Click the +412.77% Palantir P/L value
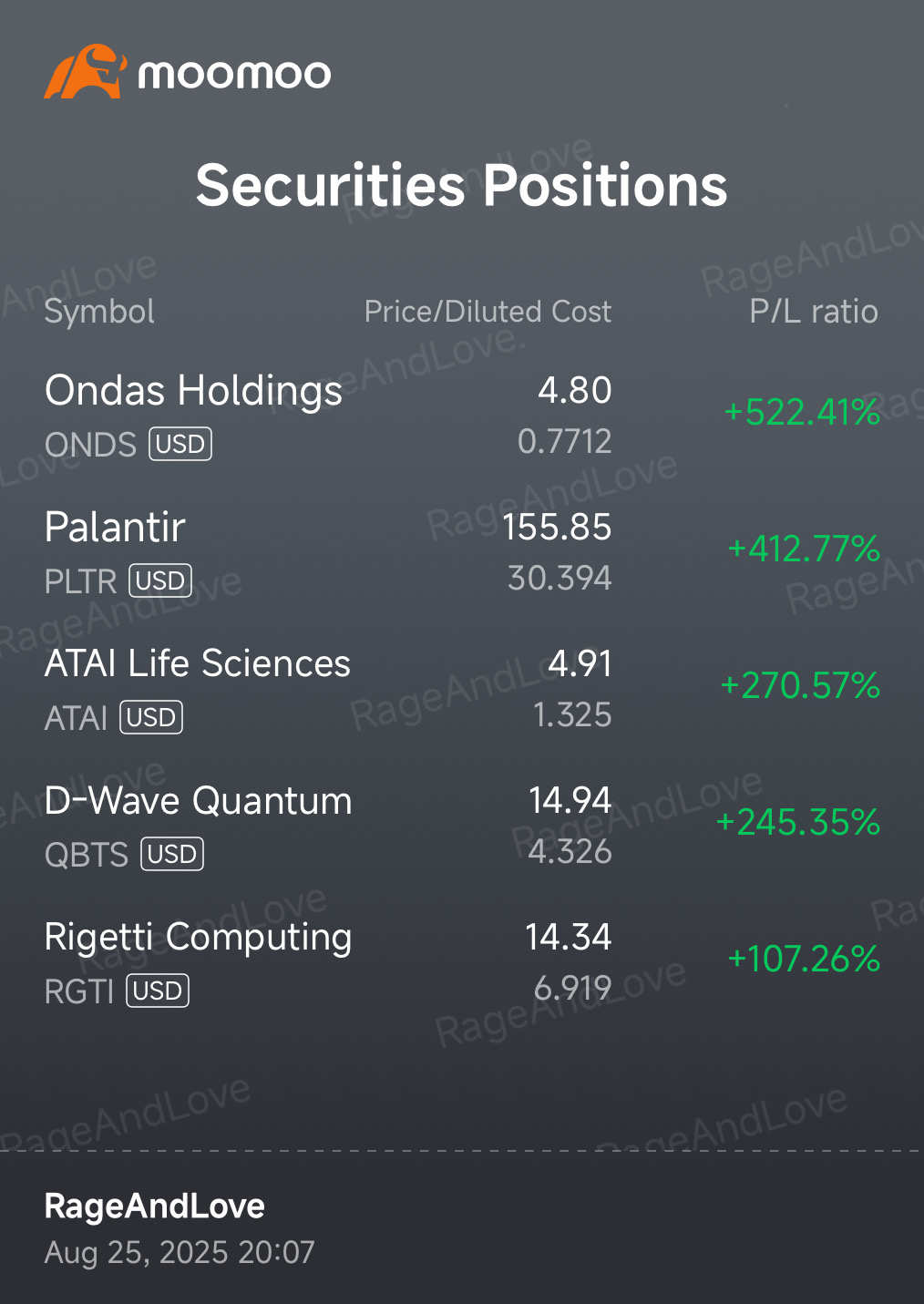Image resolution: width=924 pixels, height=1304 pixels. tap(804, 549)
